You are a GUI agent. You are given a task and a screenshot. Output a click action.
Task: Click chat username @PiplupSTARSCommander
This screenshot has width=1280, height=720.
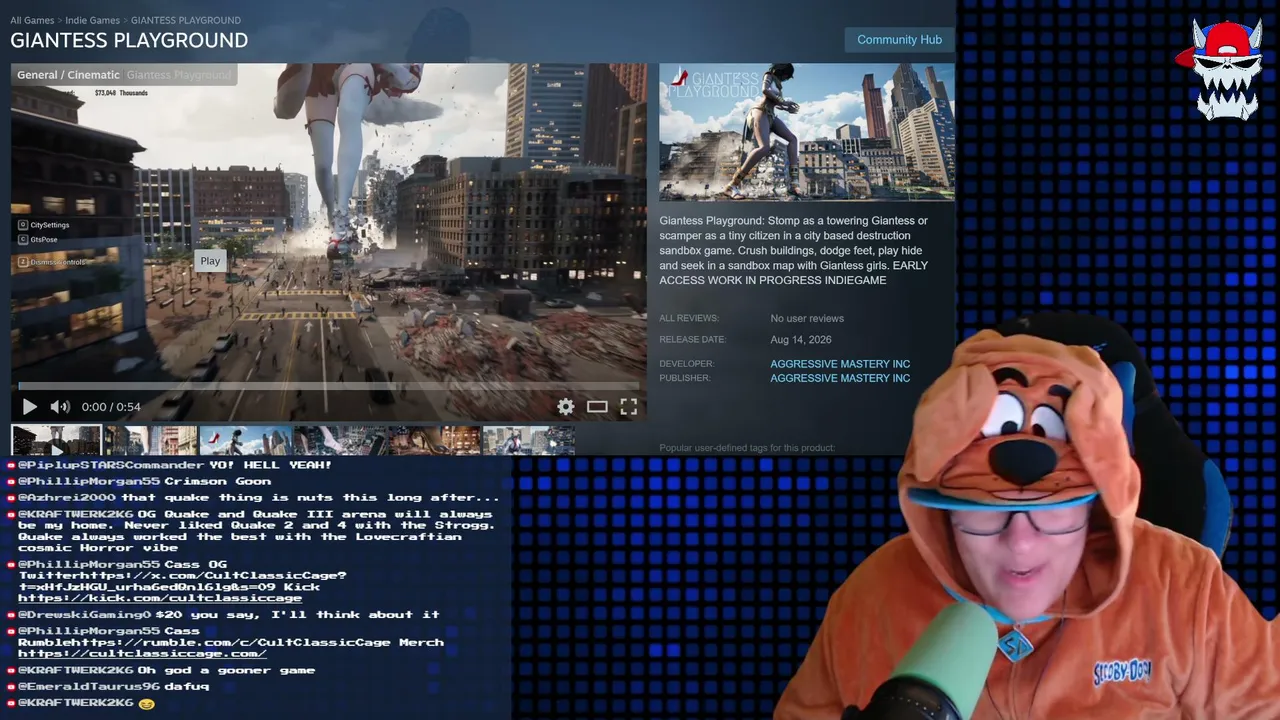click(x=111, y=465)
